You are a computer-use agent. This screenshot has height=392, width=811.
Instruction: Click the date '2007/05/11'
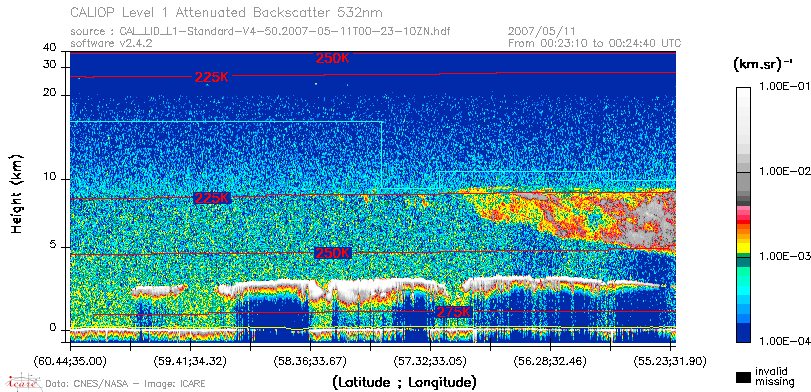tap(542, 32)
